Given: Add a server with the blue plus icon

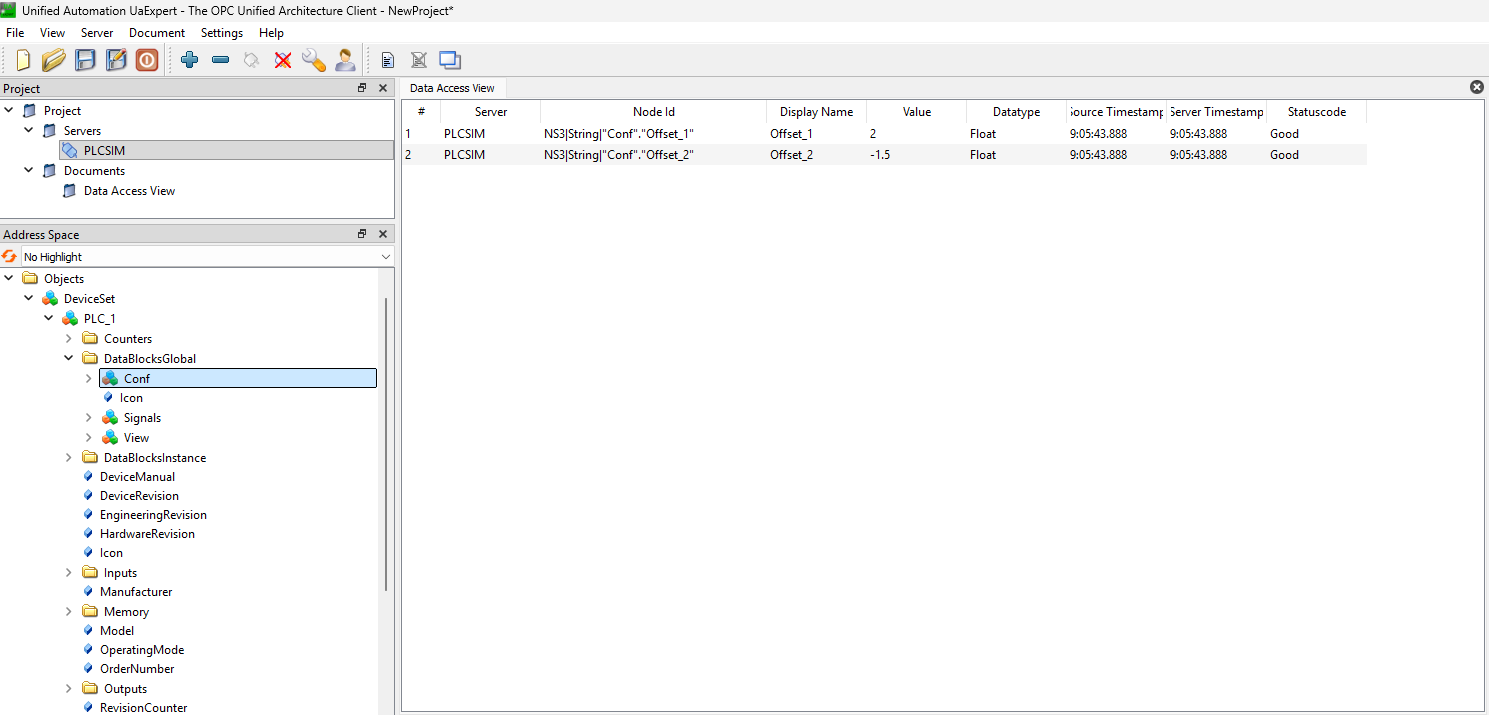Looking at the screenshot, I should [189, 60].
